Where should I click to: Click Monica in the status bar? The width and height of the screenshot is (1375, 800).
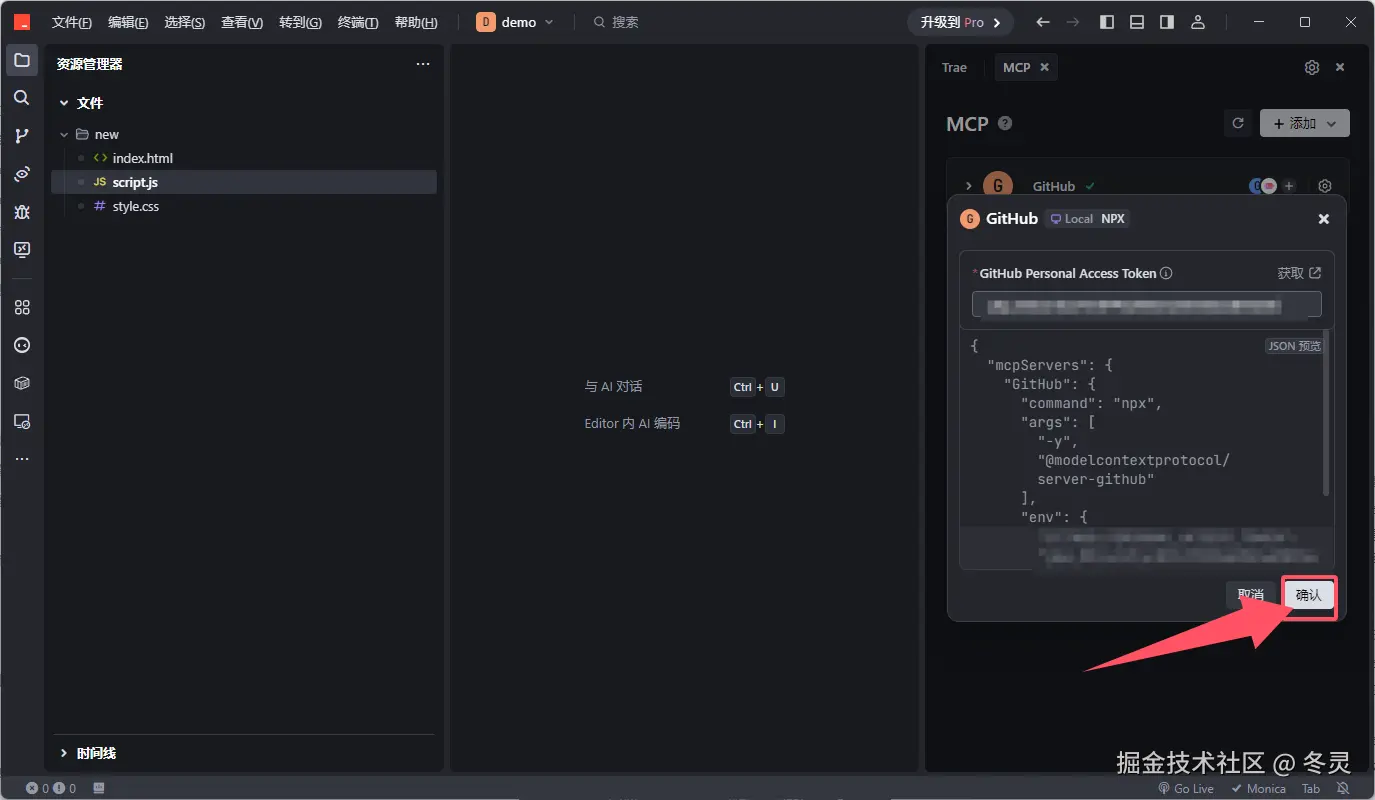click(x=1257, y=788)
